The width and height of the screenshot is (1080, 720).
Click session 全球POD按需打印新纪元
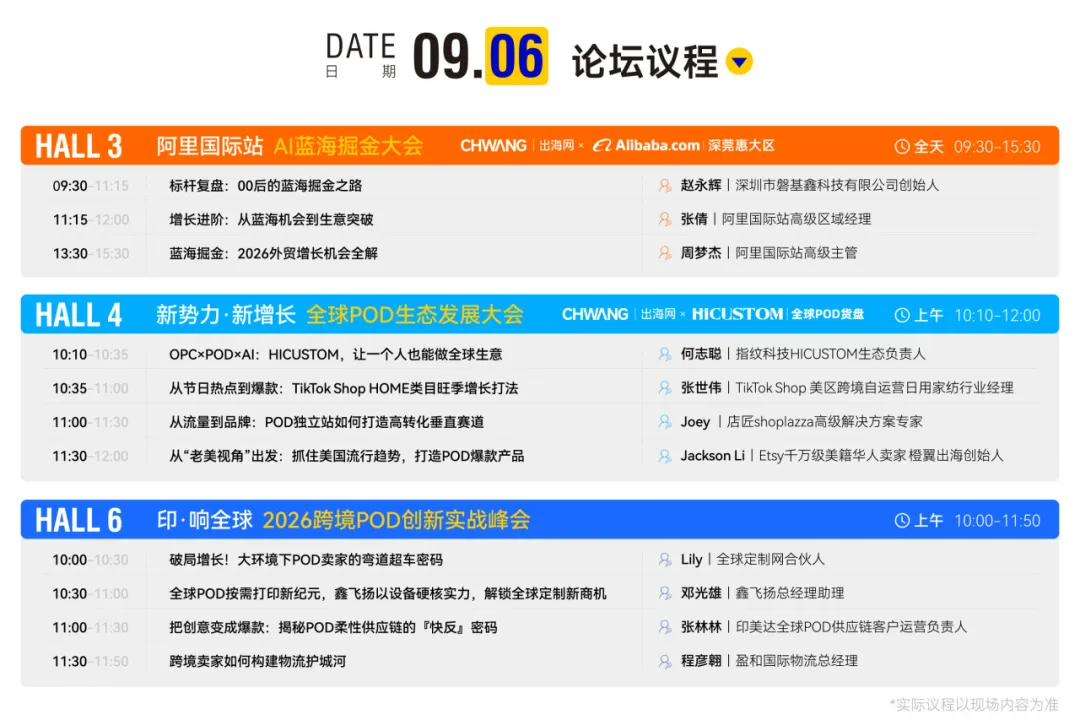388,593
